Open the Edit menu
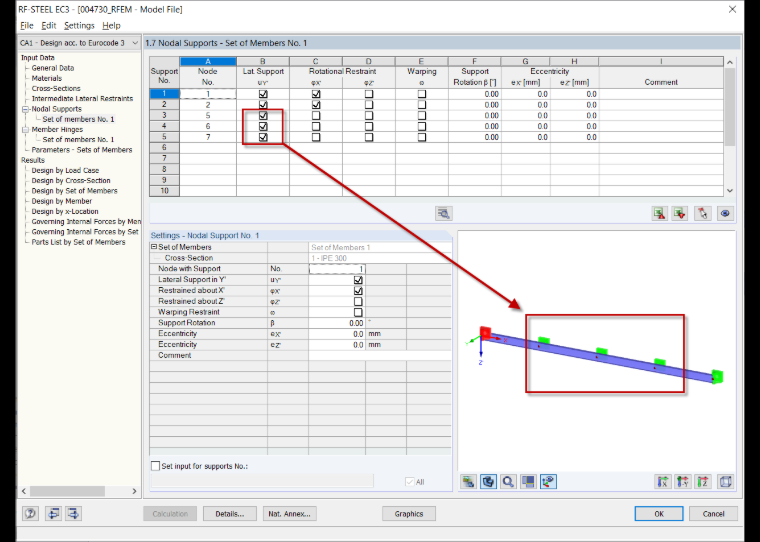Viewport: 760px width, 542px height. coord(48,26)
